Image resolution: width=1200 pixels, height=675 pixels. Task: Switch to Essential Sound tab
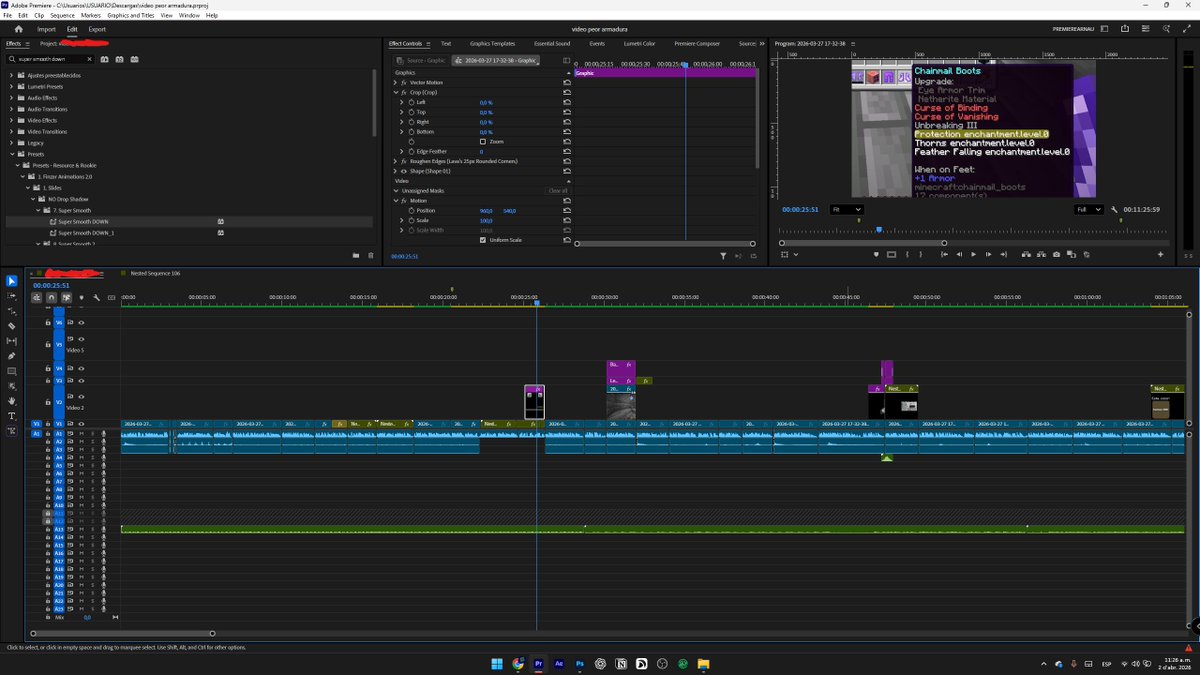tap(552, 44)
